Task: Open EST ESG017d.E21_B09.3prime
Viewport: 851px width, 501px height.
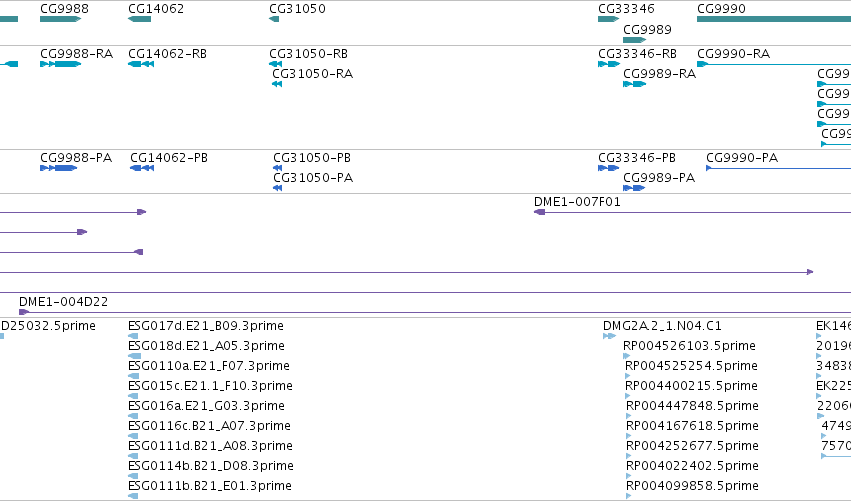Action: tap(206, 326)
